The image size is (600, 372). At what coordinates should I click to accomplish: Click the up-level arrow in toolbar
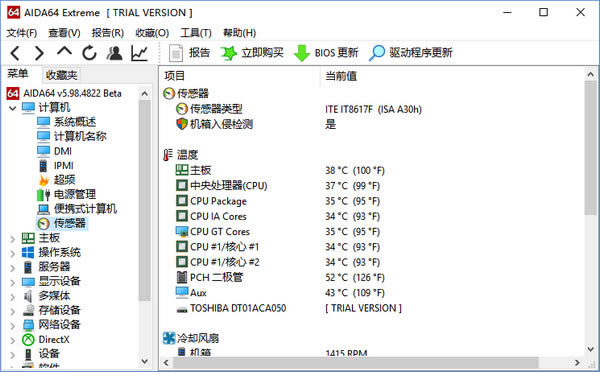point(64,52)
